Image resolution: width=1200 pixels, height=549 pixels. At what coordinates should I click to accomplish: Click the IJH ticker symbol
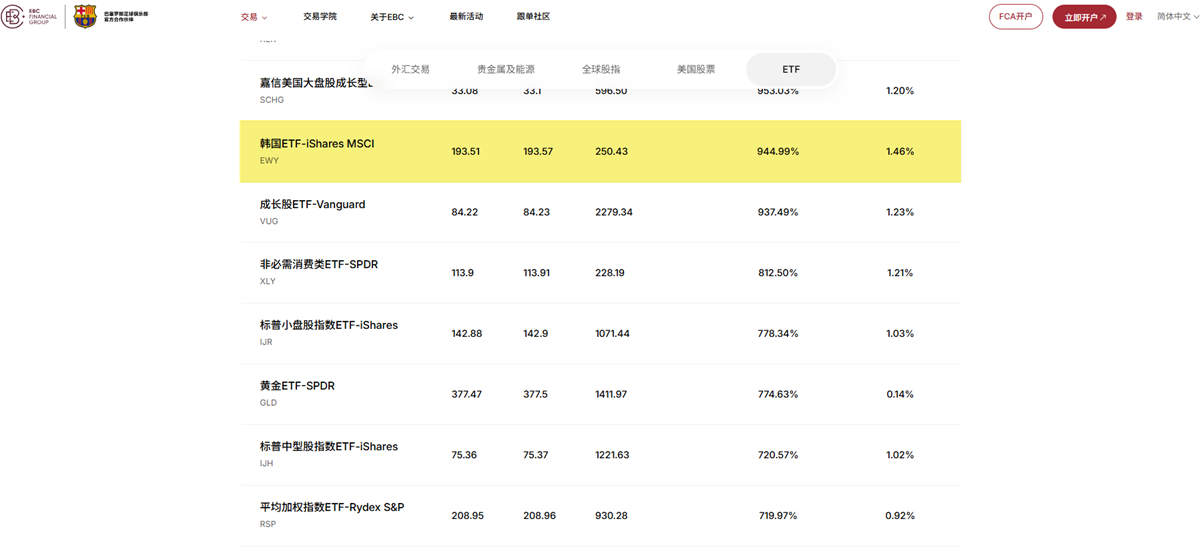click(x=266, y=463)
